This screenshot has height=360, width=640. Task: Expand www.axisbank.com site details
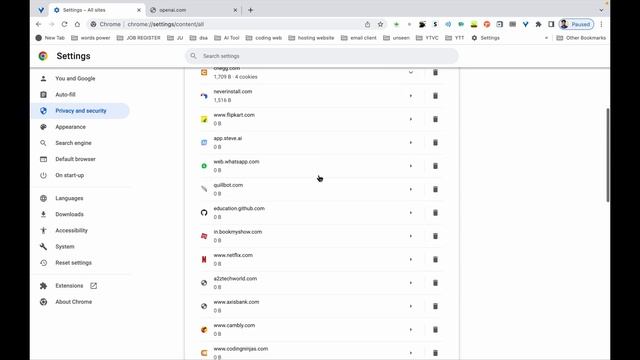(411, 306)
